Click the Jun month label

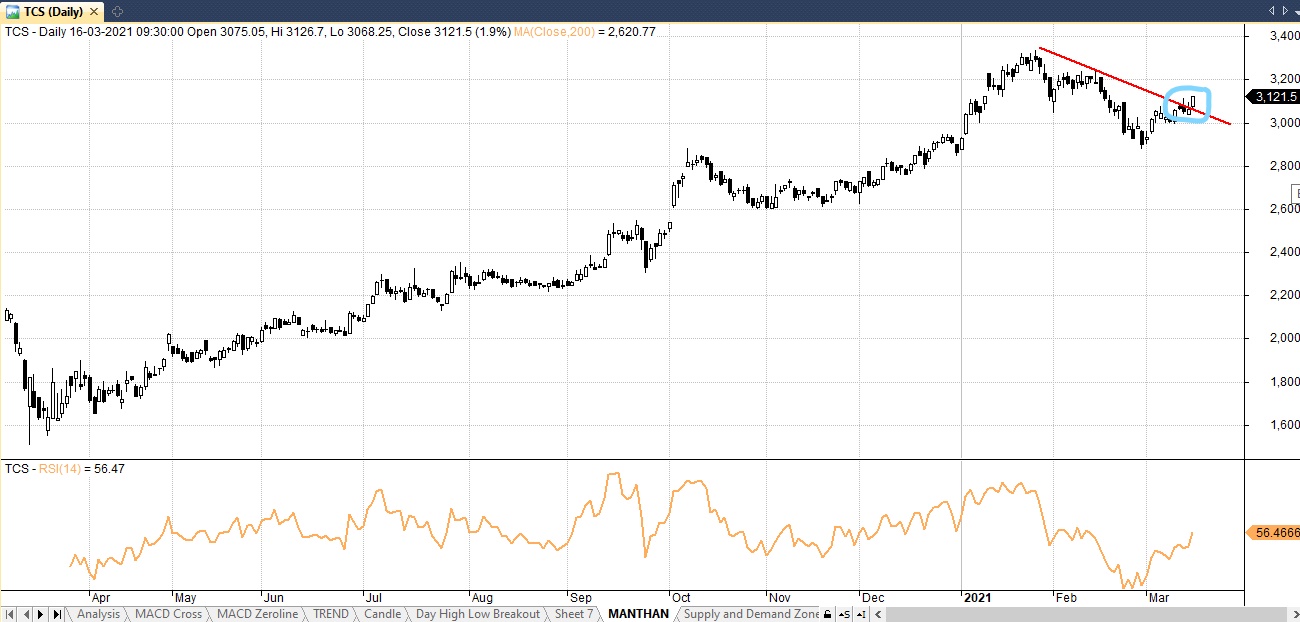tap(275, 596)
